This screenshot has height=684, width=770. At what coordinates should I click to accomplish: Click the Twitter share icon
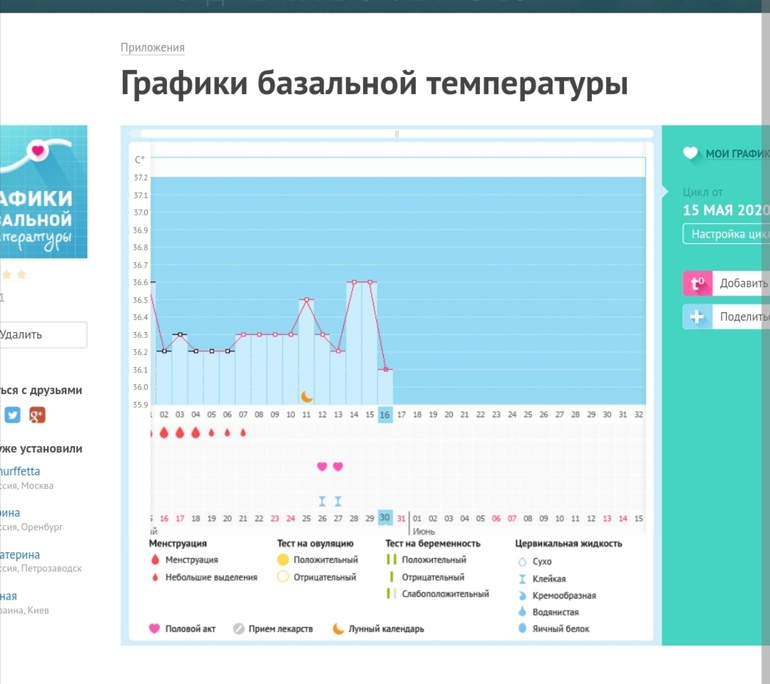click(x=12, y=415)
